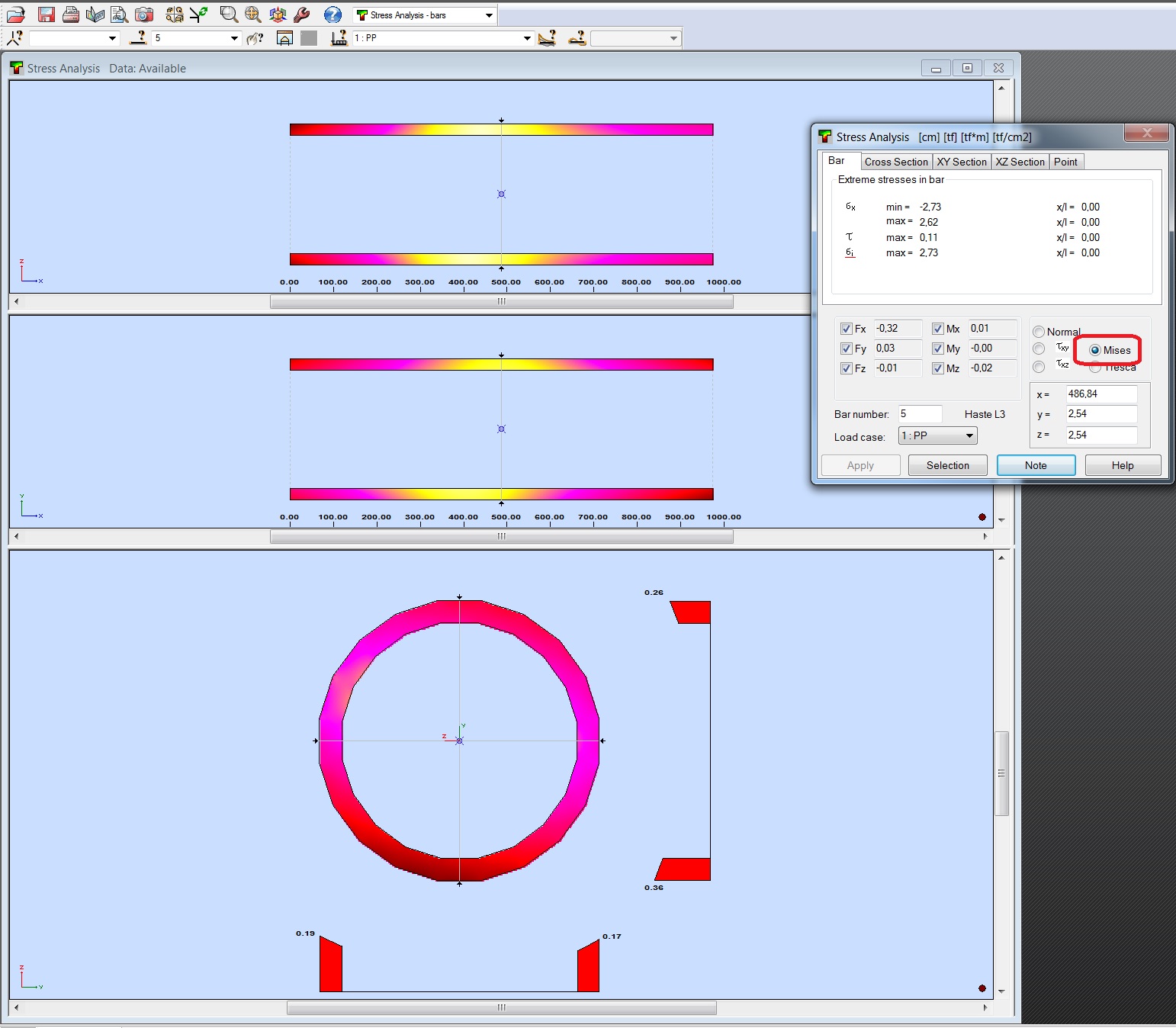The height and width of the screenshot is (1028, 1176).
Task: Click the gray color swatch in the toolbar
Action: click(x=308, y=37)
